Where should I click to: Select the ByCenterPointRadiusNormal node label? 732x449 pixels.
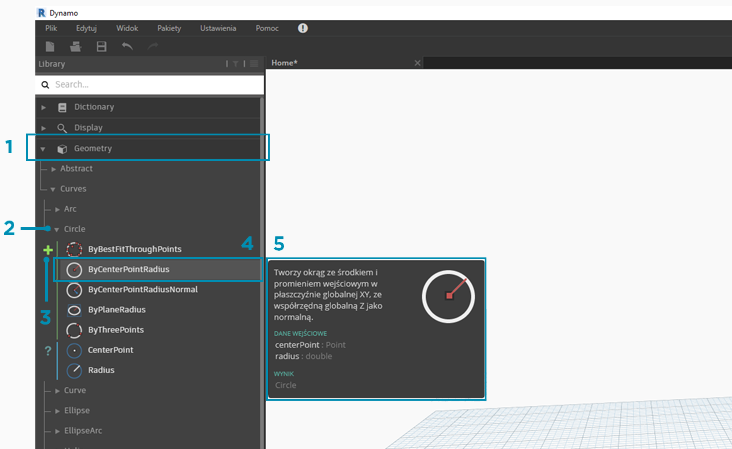click(x=143, y=289)
